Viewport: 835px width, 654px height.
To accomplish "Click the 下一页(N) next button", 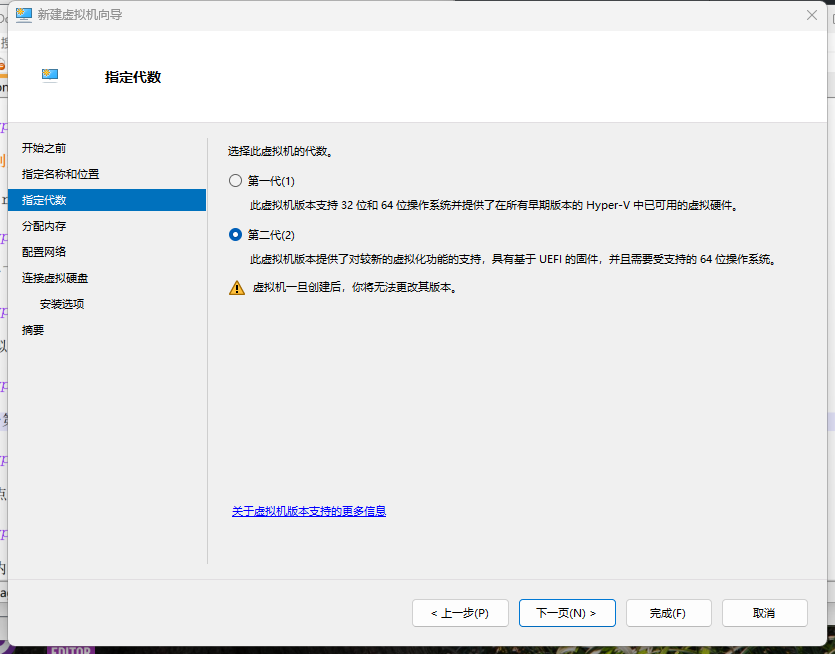I will 567,613.
